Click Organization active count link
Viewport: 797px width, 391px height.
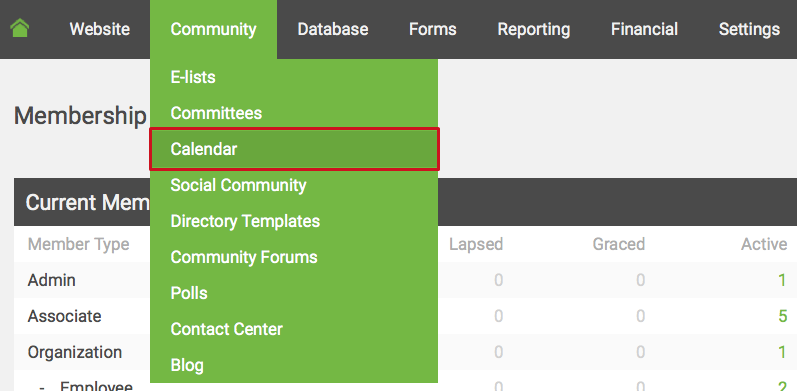(782, 352)
